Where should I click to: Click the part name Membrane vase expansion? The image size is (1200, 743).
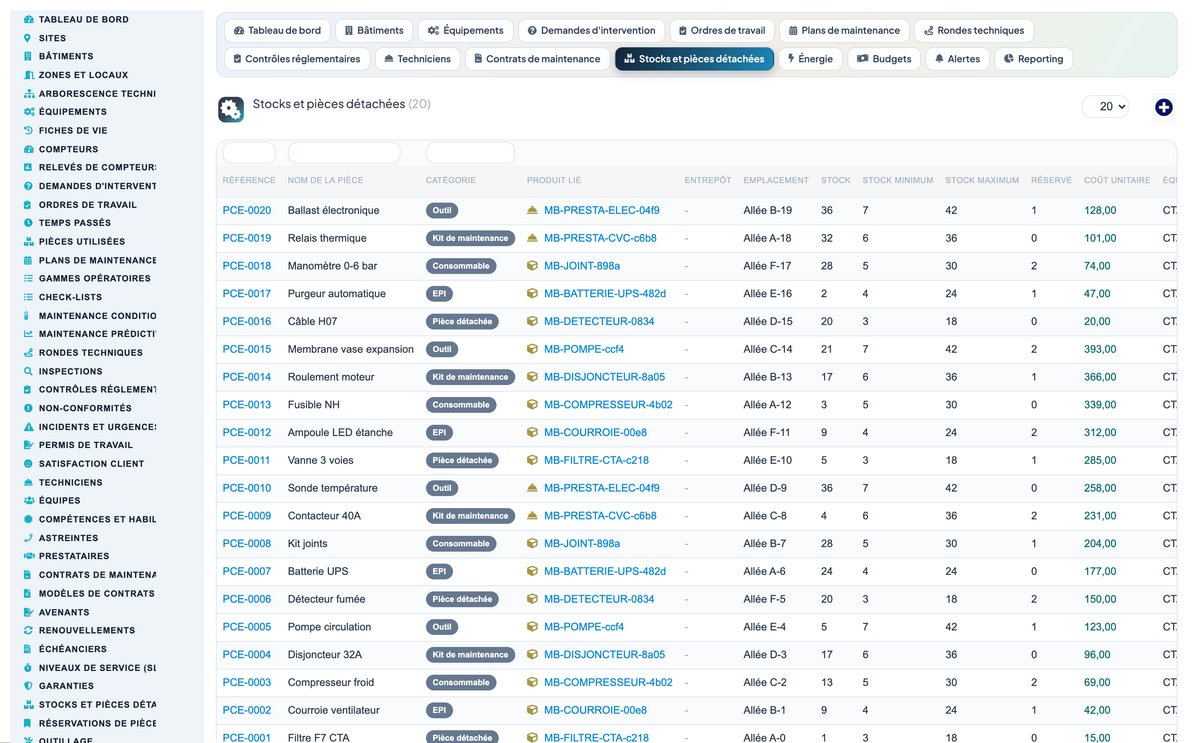pos(351,350)
